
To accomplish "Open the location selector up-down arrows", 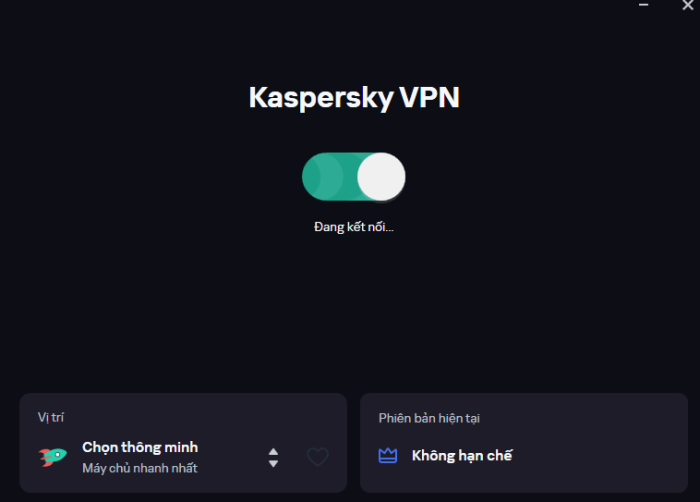I will tap(273, 457).
